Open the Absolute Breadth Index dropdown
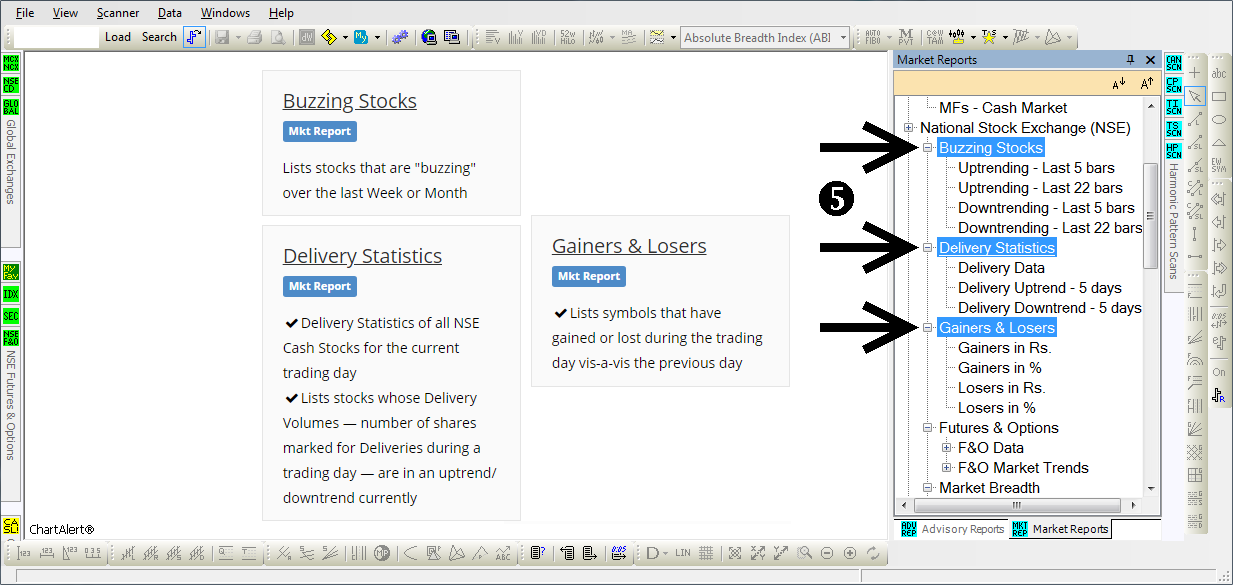This screenshot has width=1233, height=585. point(843,37)
